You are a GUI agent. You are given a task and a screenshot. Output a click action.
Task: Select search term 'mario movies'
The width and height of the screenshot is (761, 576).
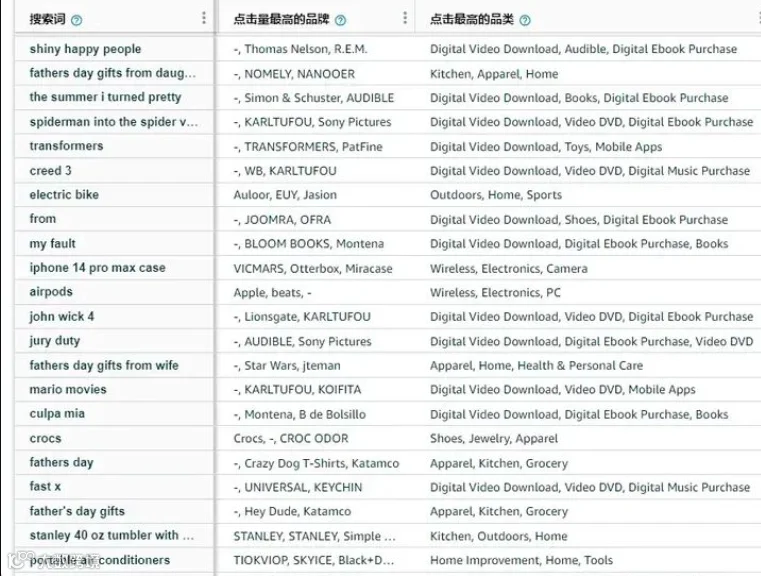point(68,389)
